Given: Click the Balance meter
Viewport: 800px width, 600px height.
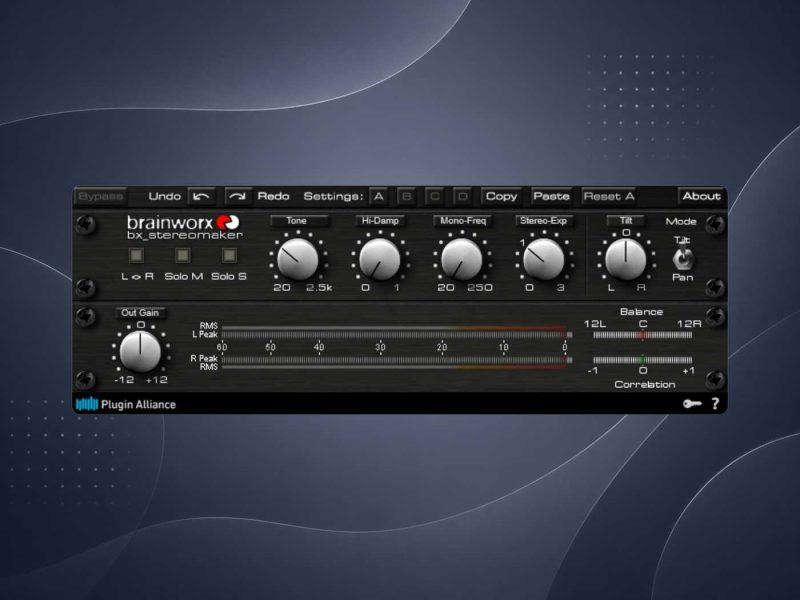Looking at the screenshot, I should click(x=643, y=335).
